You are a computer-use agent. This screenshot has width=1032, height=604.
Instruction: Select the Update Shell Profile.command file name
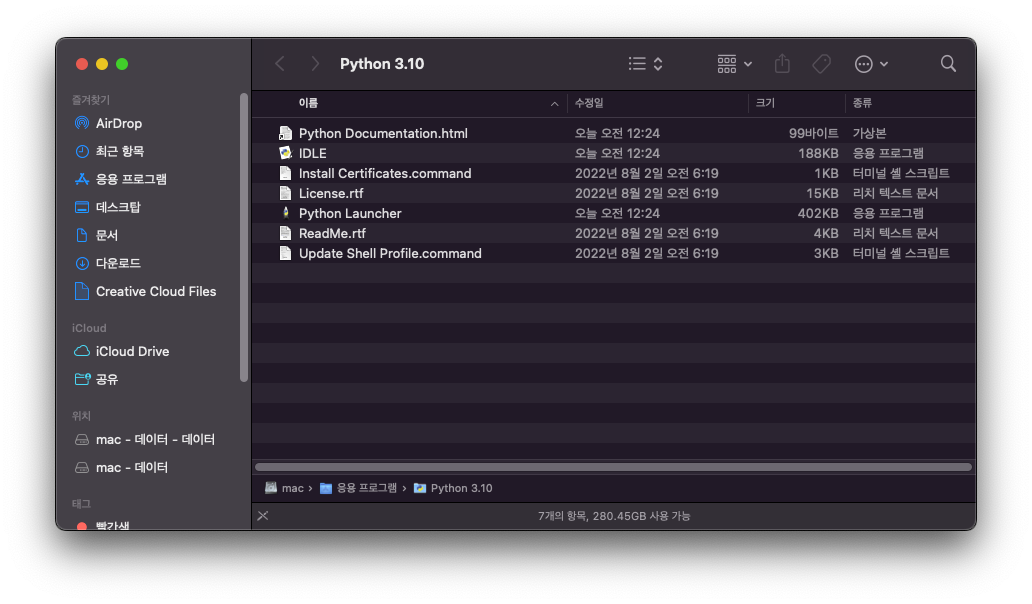click(x=390, y=253)
